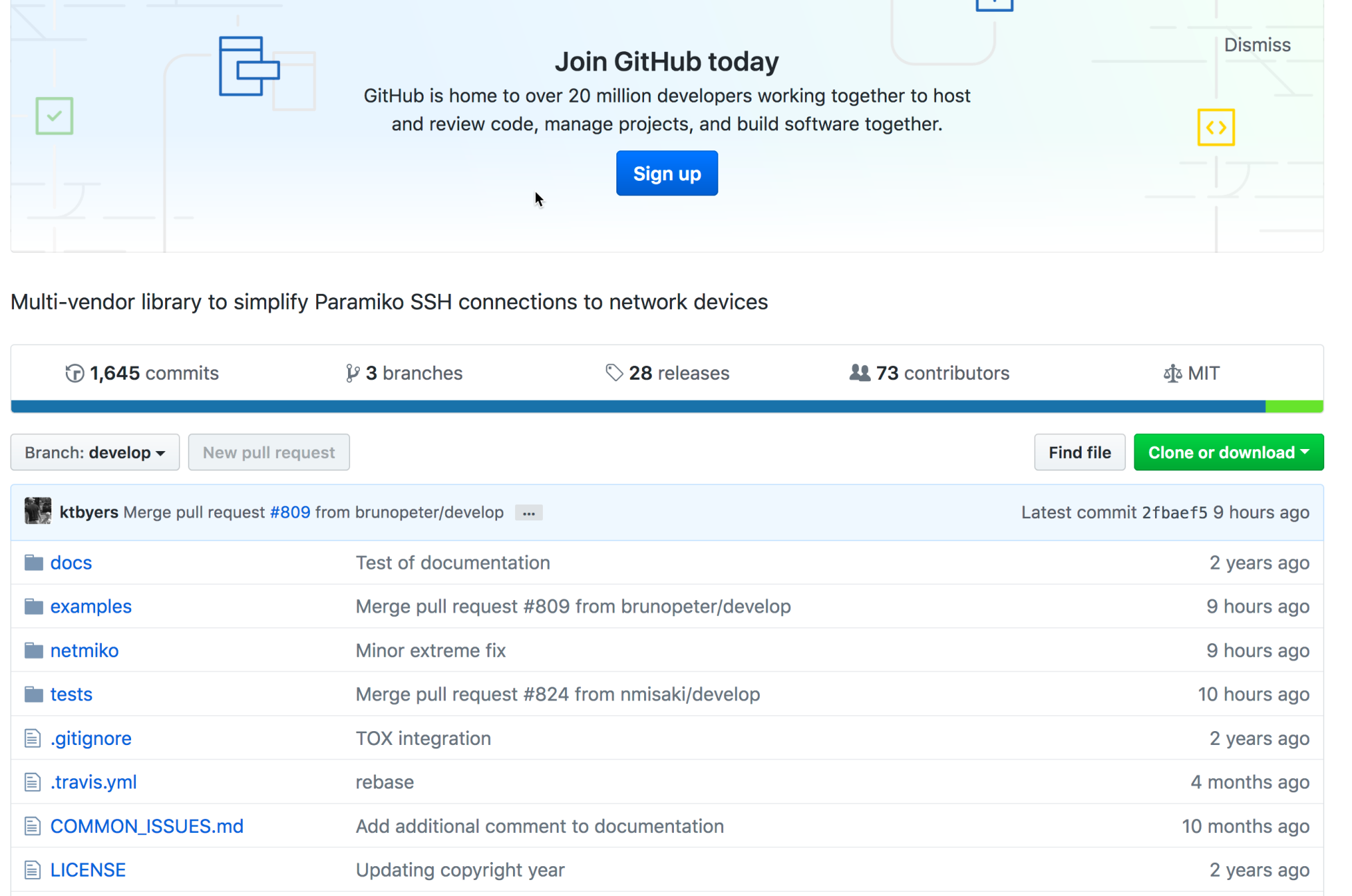Click the Find file button
Viewport: 1352px width, 896px height.
point(1080,453)
